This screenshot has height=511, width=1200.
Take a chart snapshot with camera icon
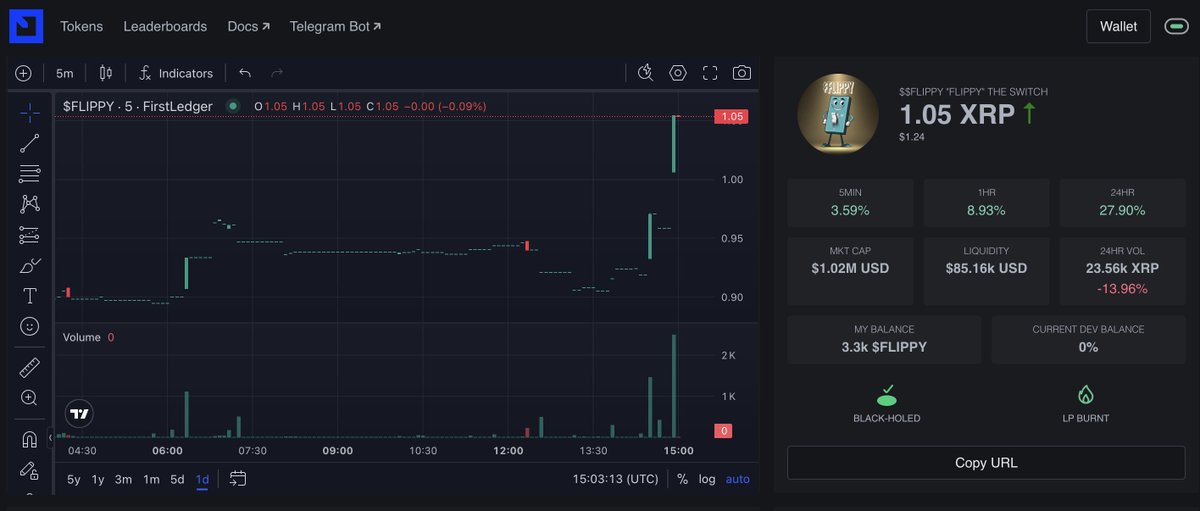tap(742, 72)
